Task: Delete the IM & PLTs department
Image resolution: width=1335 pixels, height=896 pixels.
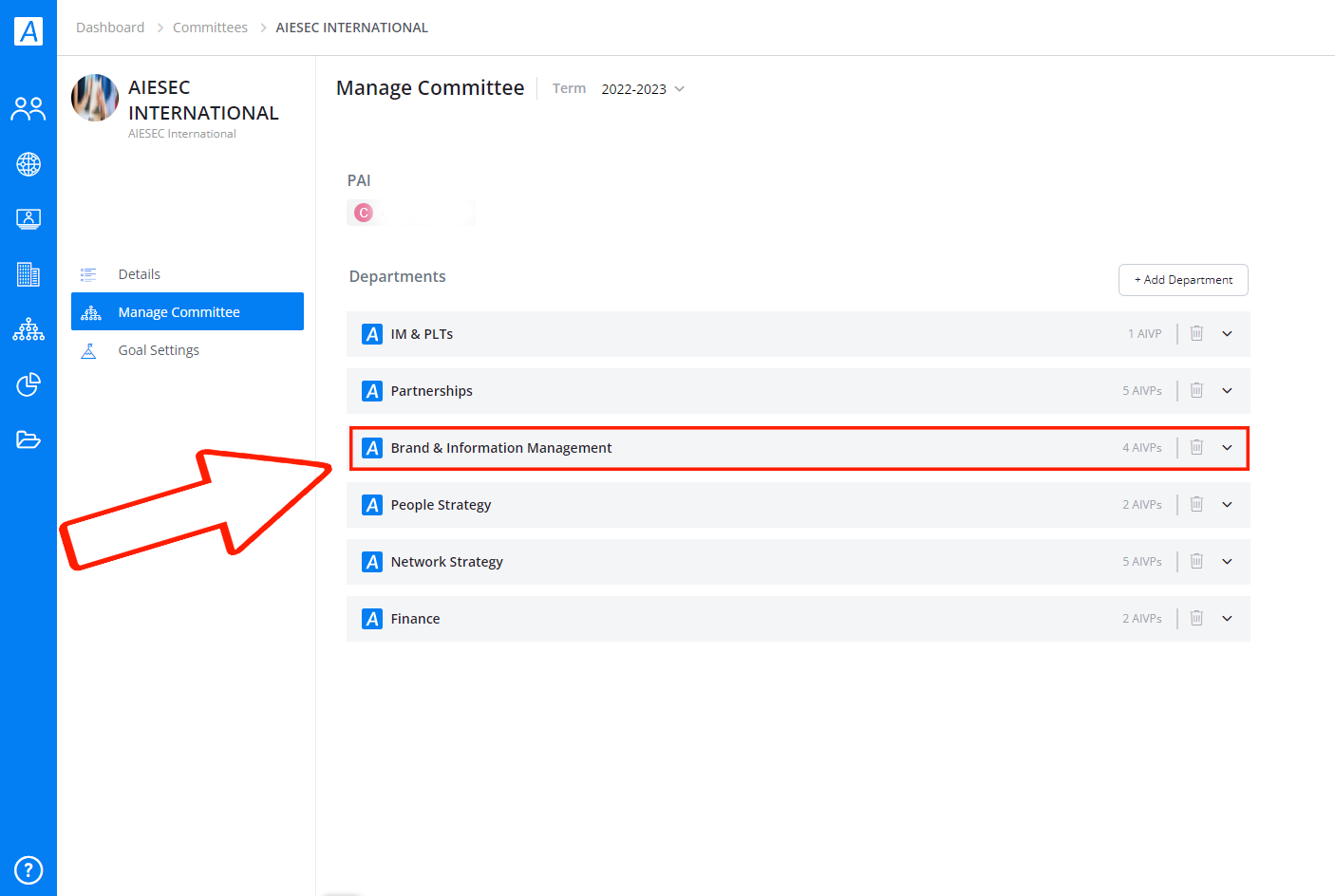Action: click(1196, 333)
